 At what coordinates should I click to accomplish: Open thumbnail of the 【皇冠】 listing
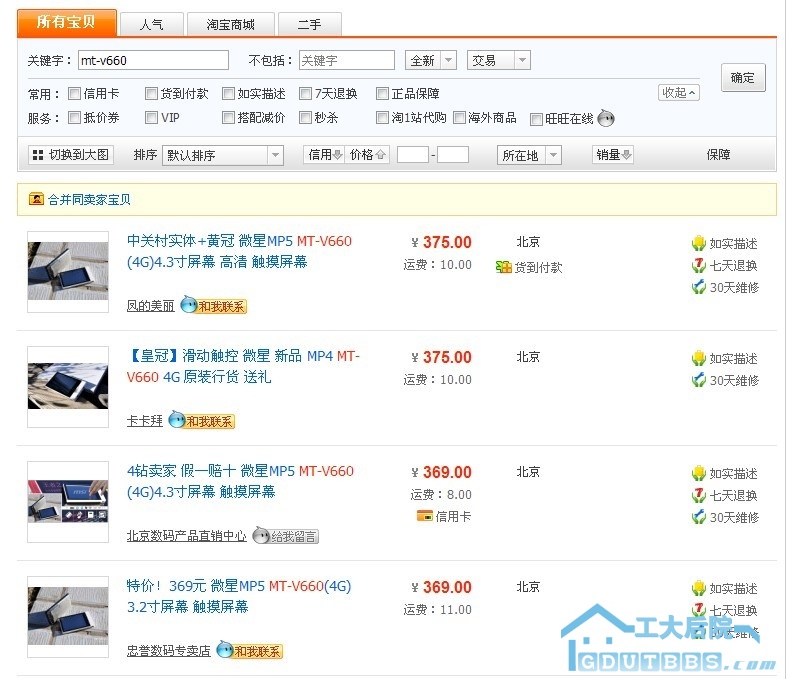[68, 386]
